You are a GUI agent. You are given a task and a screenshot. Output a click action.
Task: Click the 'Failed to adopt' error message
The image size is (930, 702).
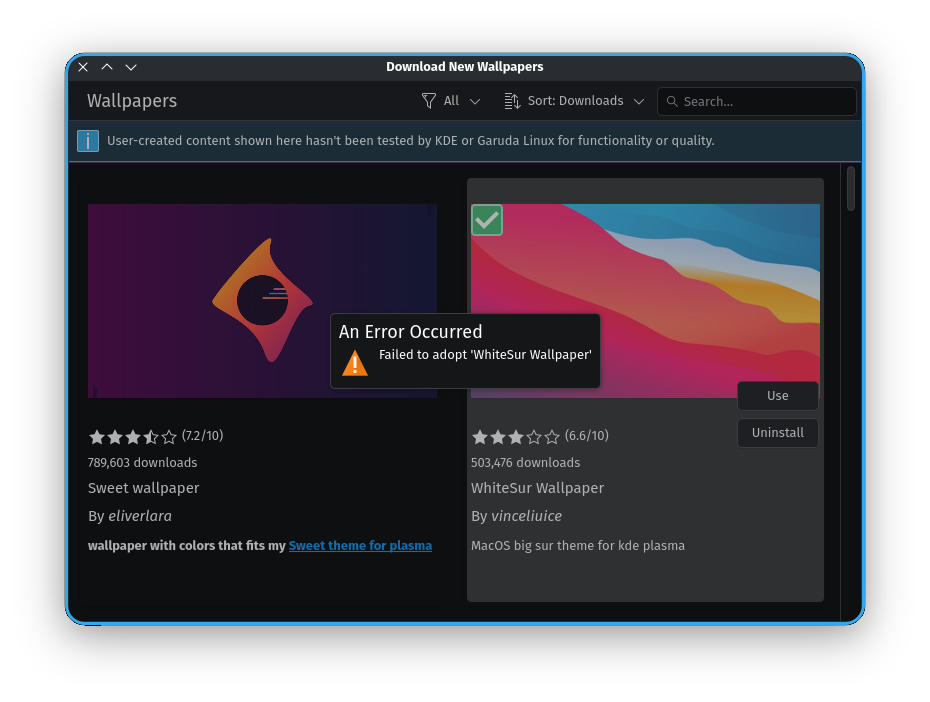coord(485,355)
